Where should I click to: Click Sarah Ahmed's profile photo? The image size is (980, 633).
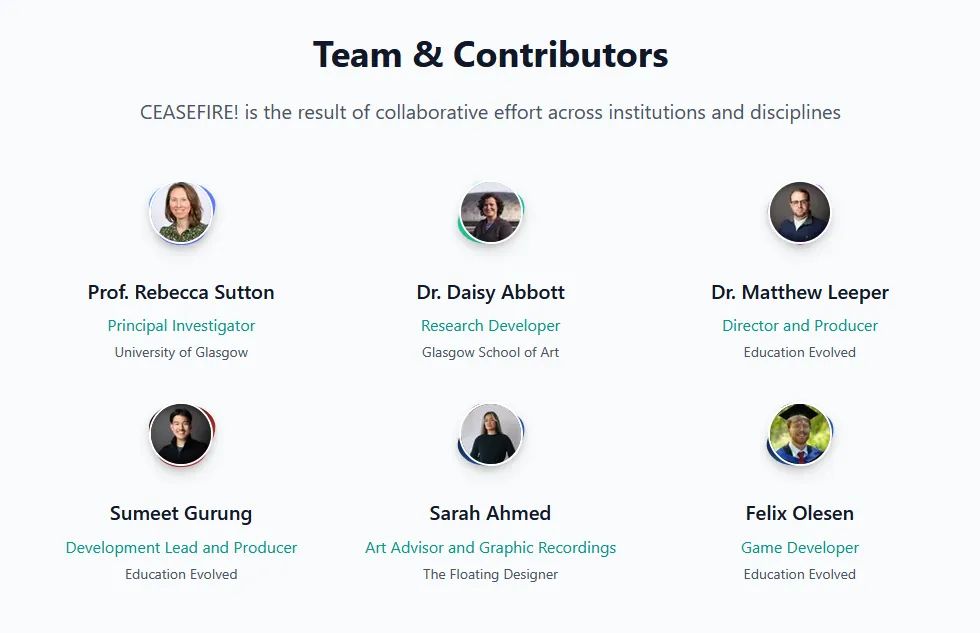(x=491, y=434)
